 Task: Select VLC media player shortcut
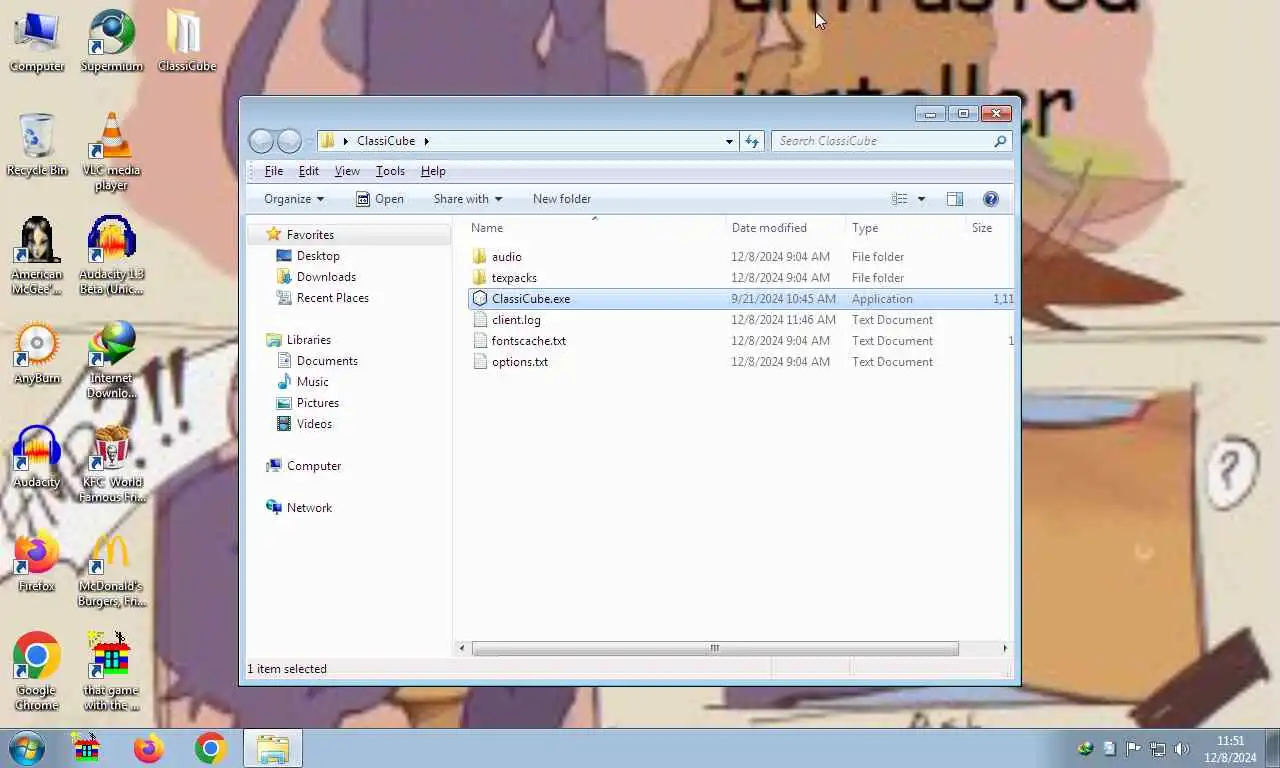point(111,151)
